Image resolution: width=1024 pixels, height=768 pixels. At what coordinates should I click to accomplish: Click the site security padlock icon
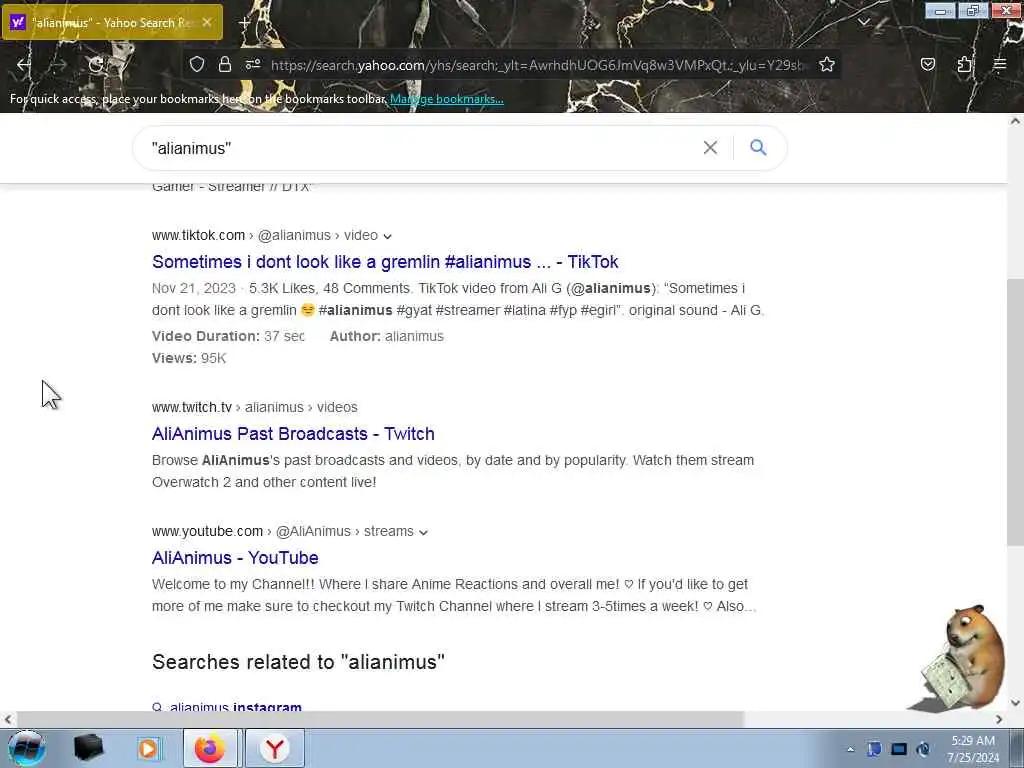[225, 64]
